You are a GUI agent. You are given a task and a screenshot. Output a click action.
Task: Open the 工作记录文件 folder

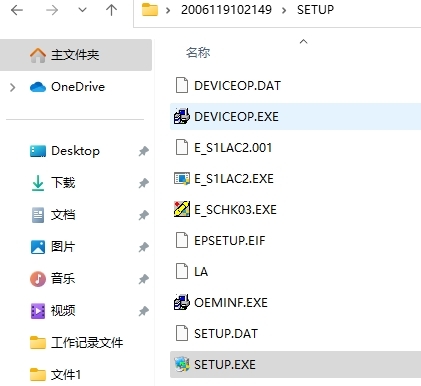pos(87,342)
